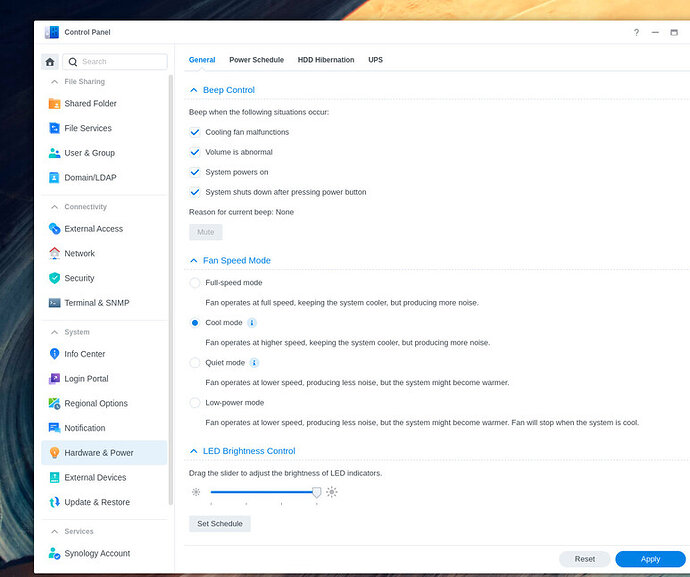Uncheck System powers on beep

click(195, 172)
